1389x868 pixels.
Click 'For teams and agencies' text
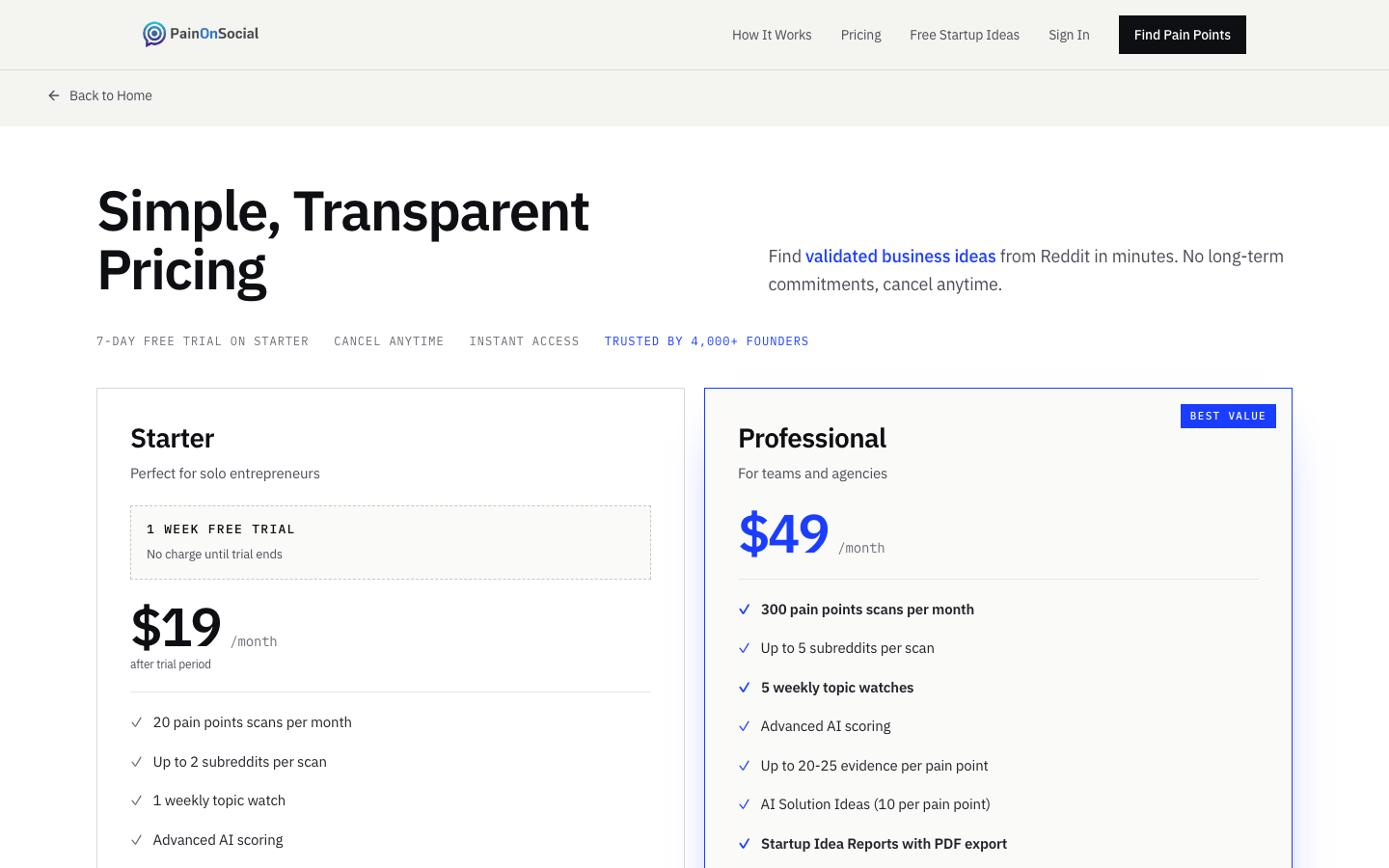[x=812, y=474]
